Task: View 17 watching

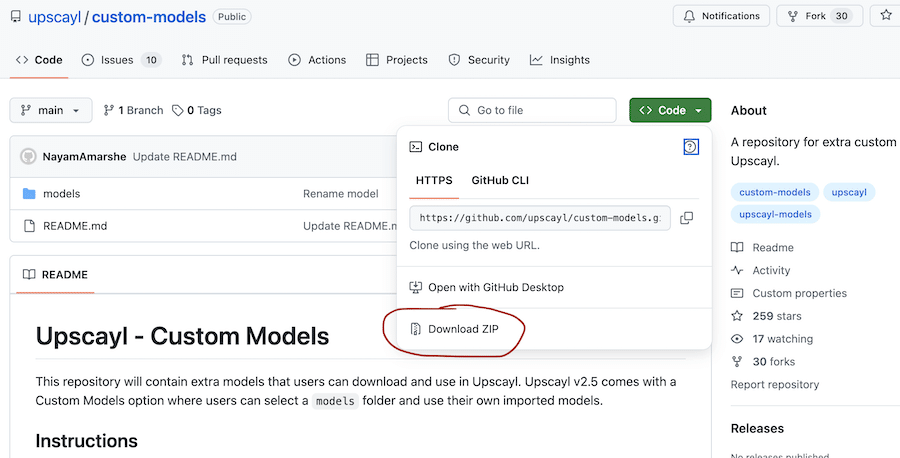Action: (x=772, y=339)
